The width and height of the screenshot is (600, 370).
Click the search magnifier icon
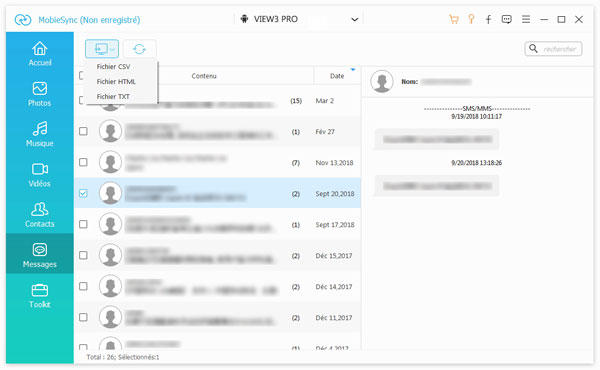(533, 49)
